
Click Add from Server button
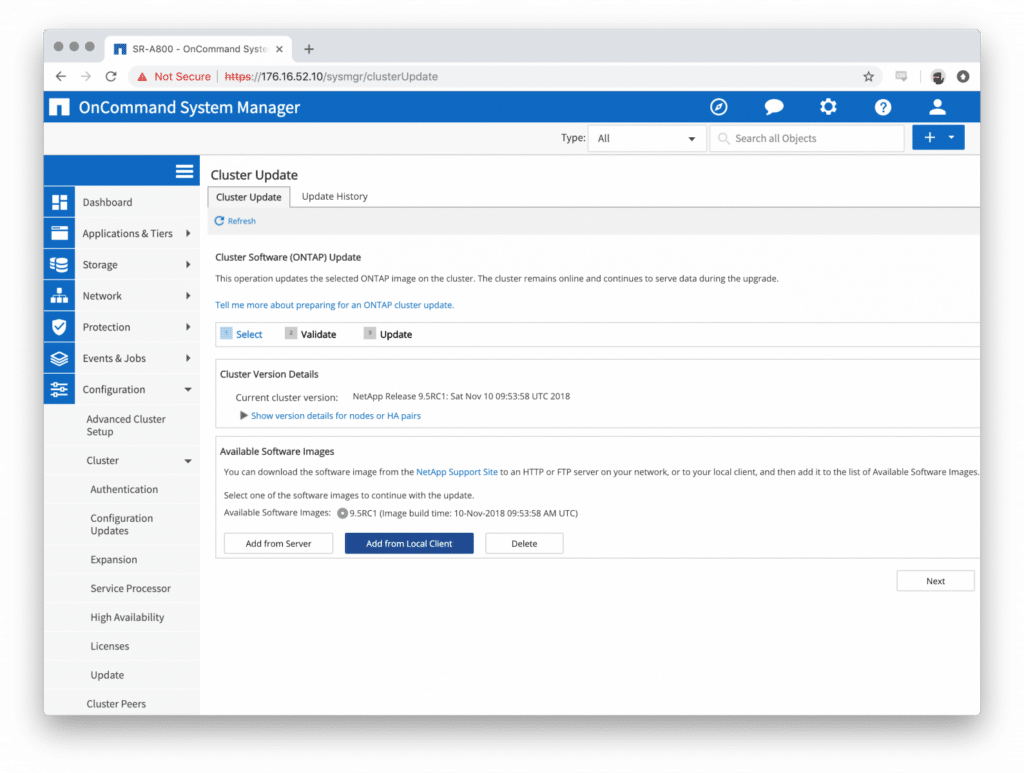[x=278, y=543]
